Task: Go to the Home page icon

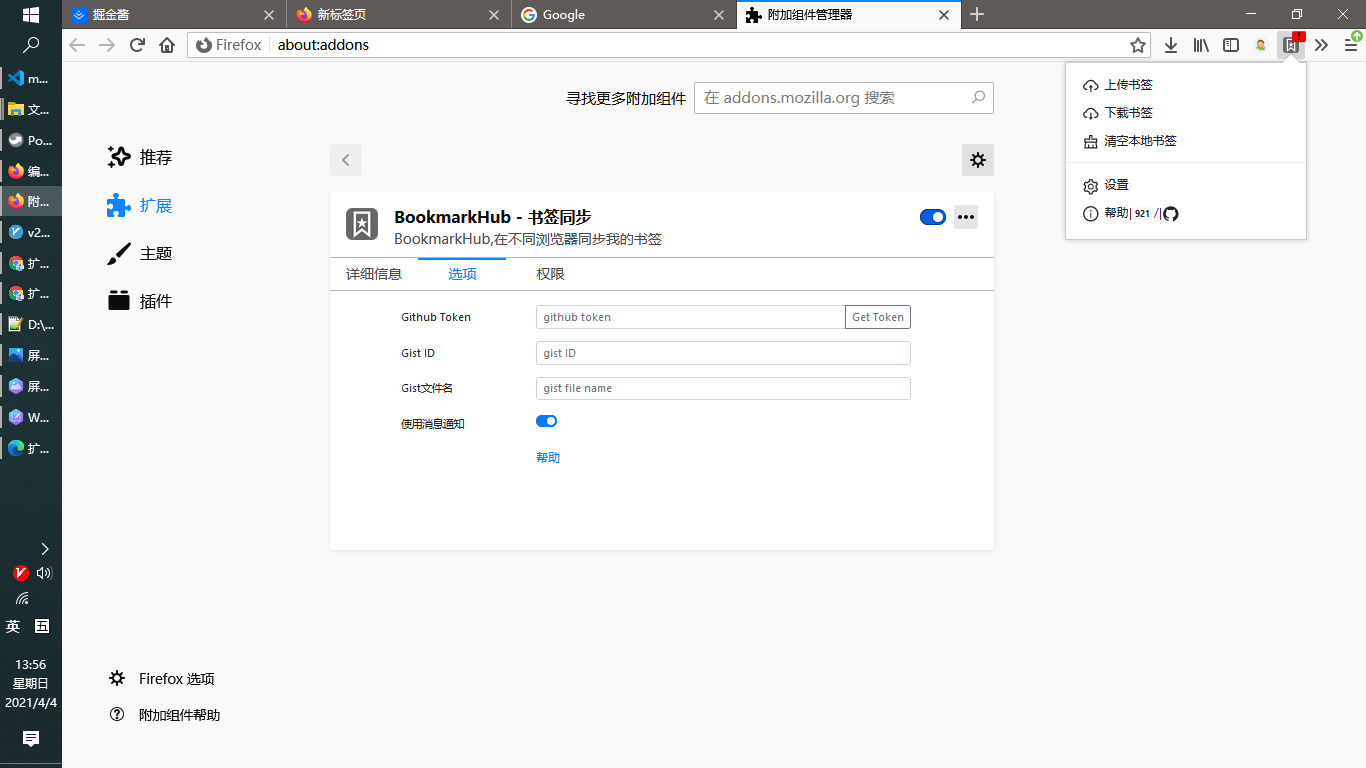Action: tap(168, 45)
